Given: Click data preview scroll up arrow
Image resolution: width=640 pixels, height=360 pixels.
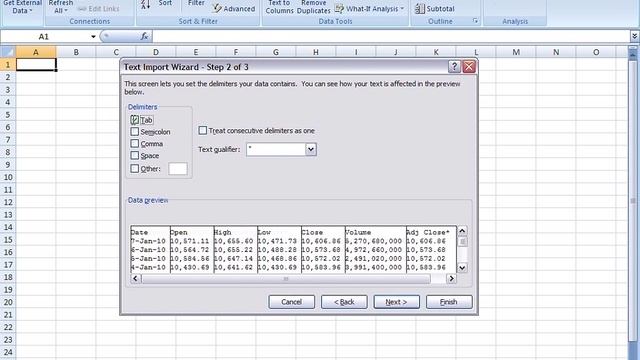Looking at the screenshot, I should click(x=462, y=231).
